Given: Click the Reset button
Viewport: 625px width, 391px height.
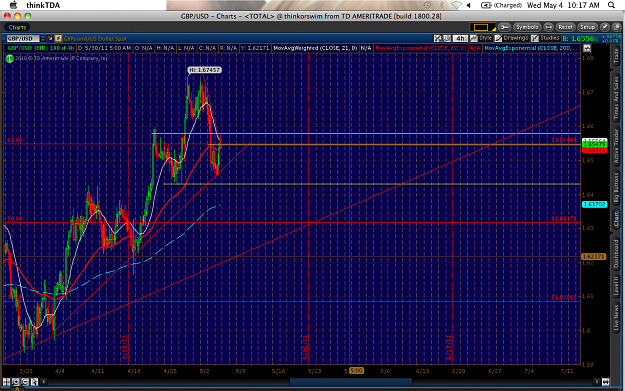Looking at the screenshot, I should tap(565, 27).
